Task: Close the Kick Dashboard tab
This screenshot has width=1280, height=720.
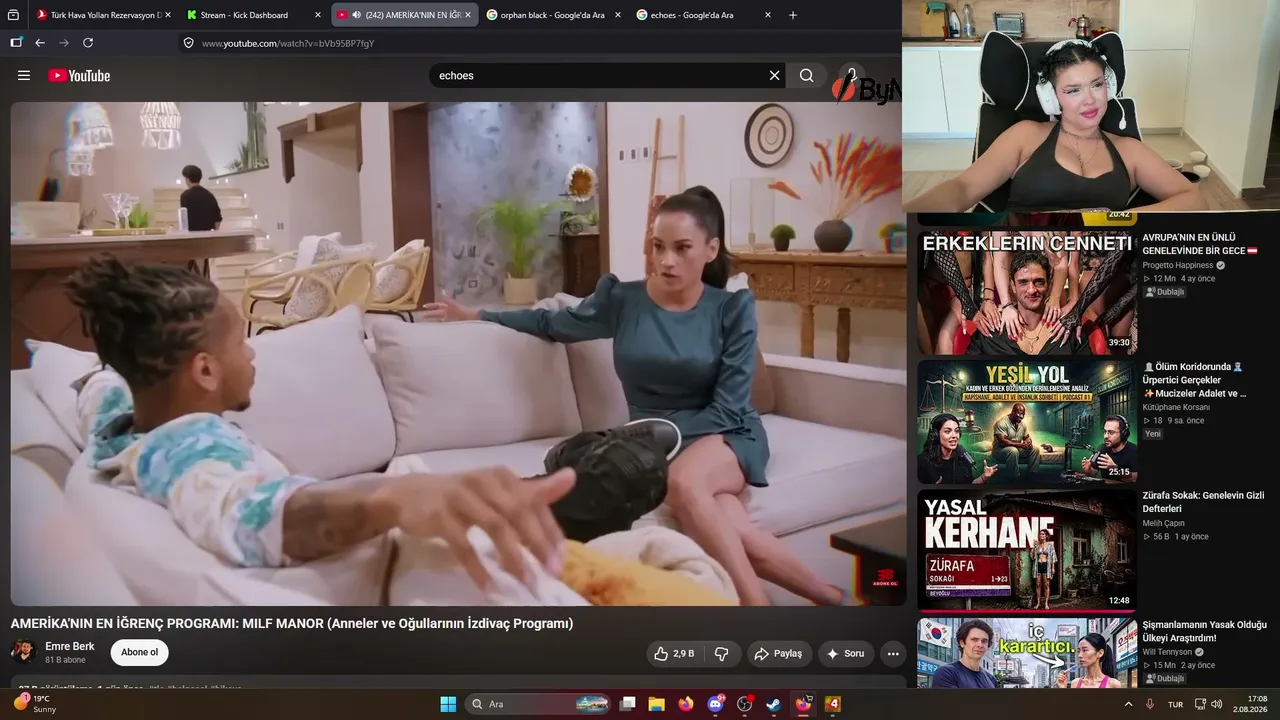Action: (317, 15)
